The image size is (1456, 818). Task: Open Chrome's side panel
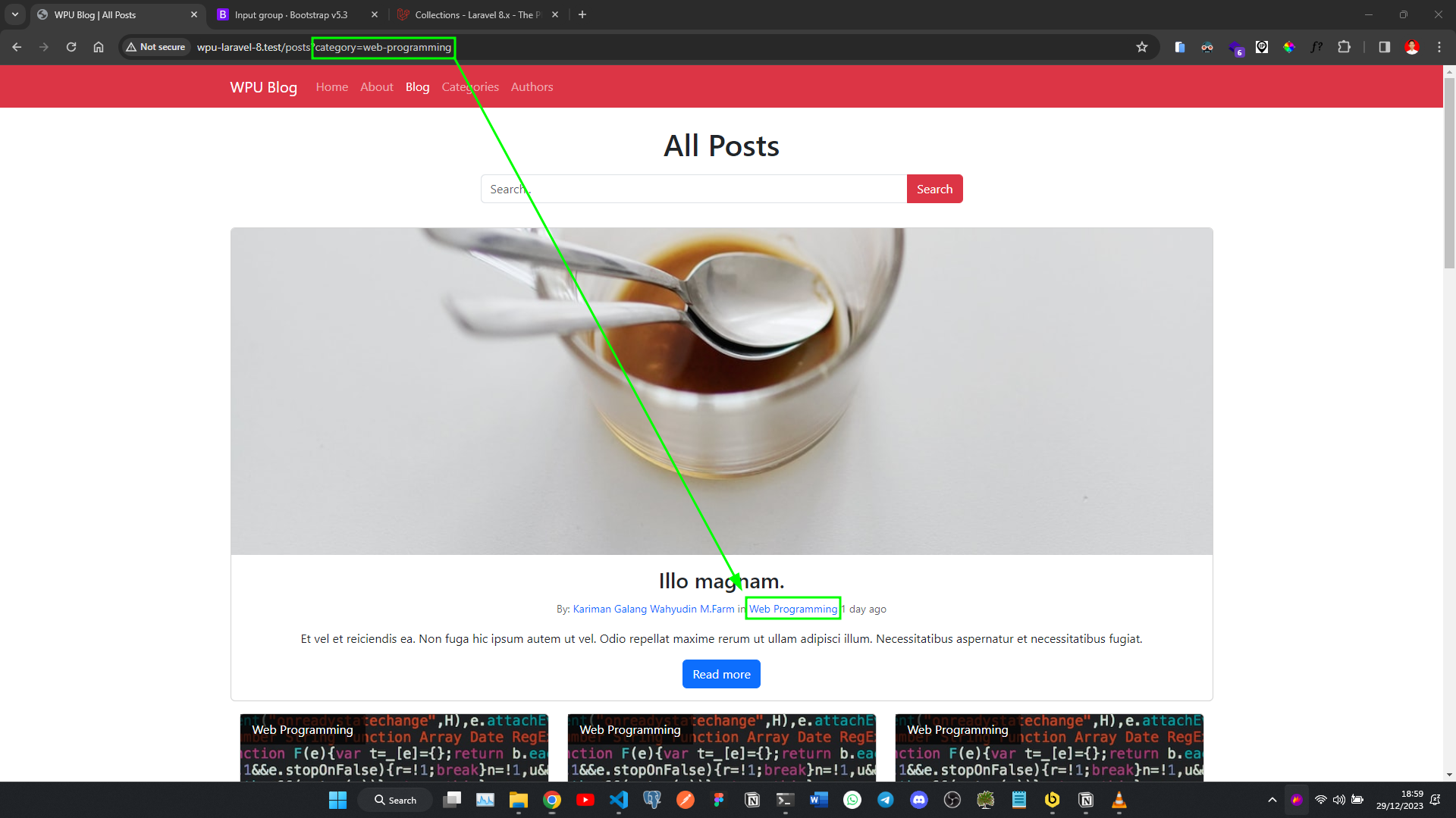pos(1383,47)
